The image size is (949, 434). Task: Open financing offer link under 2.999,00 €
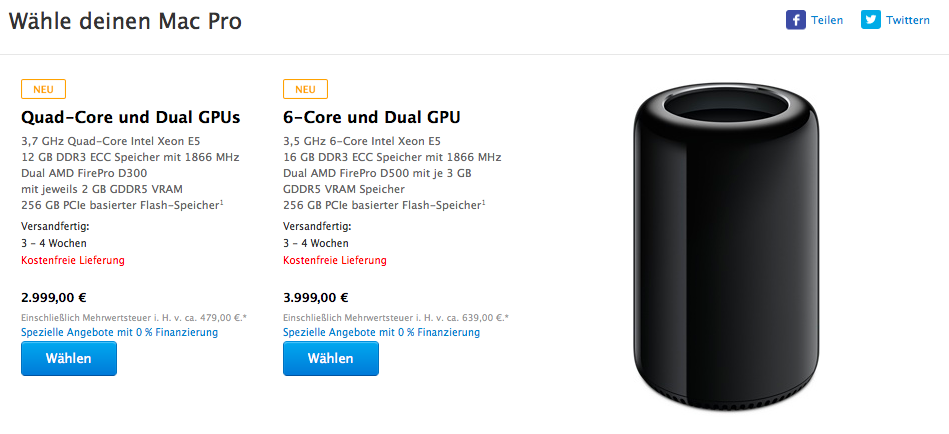119,332
